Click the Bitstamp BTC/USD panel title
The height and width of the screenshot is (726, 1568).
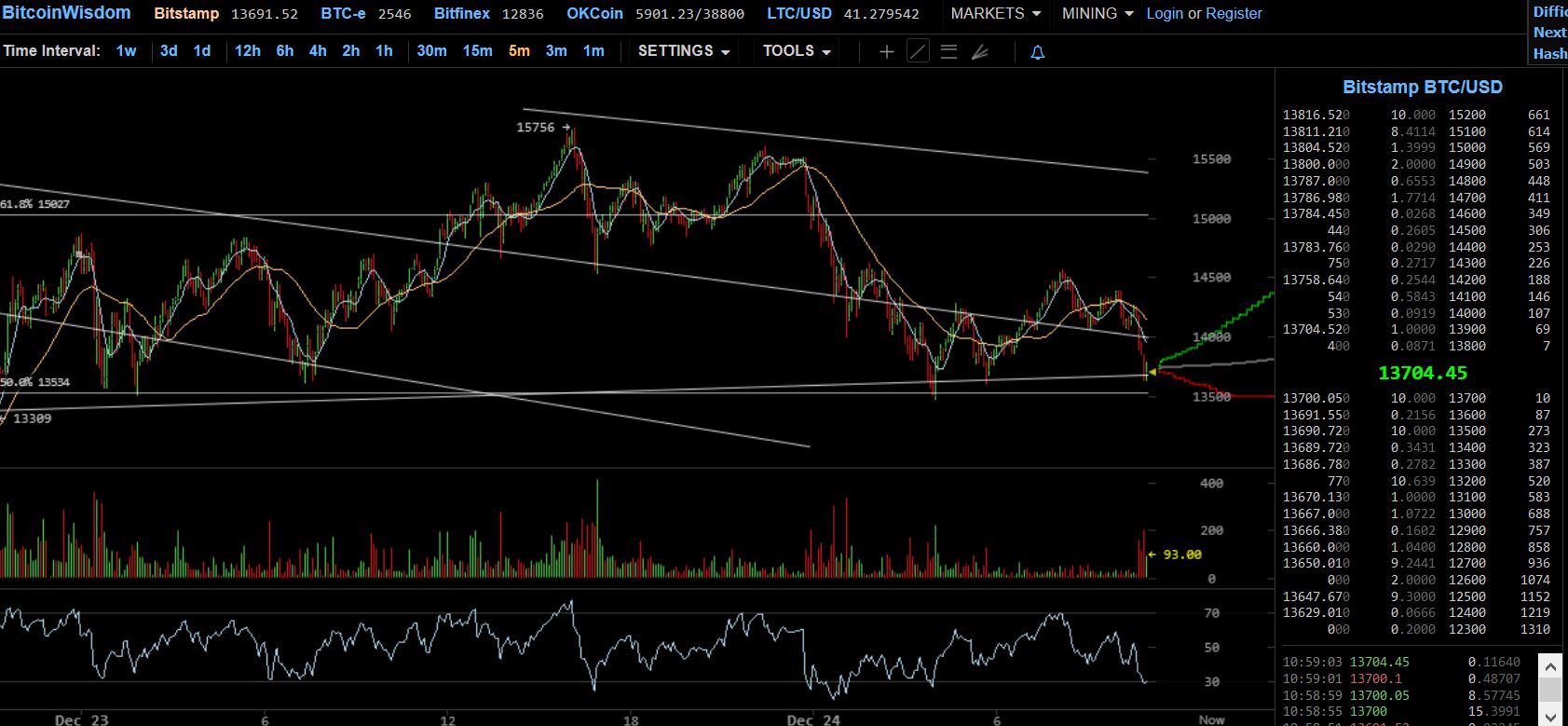point(1422,87)
